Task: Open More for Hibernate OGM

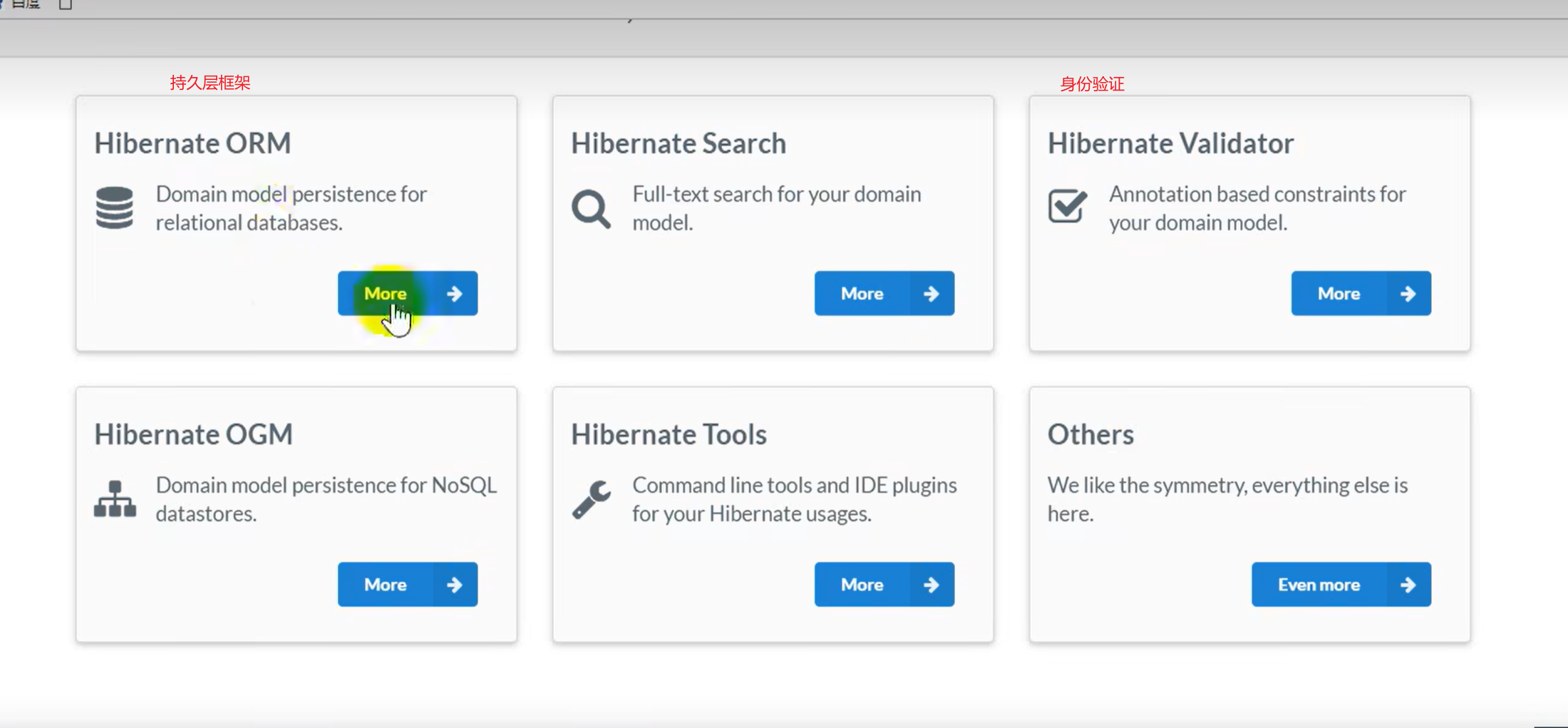Action: coord(408,584)
